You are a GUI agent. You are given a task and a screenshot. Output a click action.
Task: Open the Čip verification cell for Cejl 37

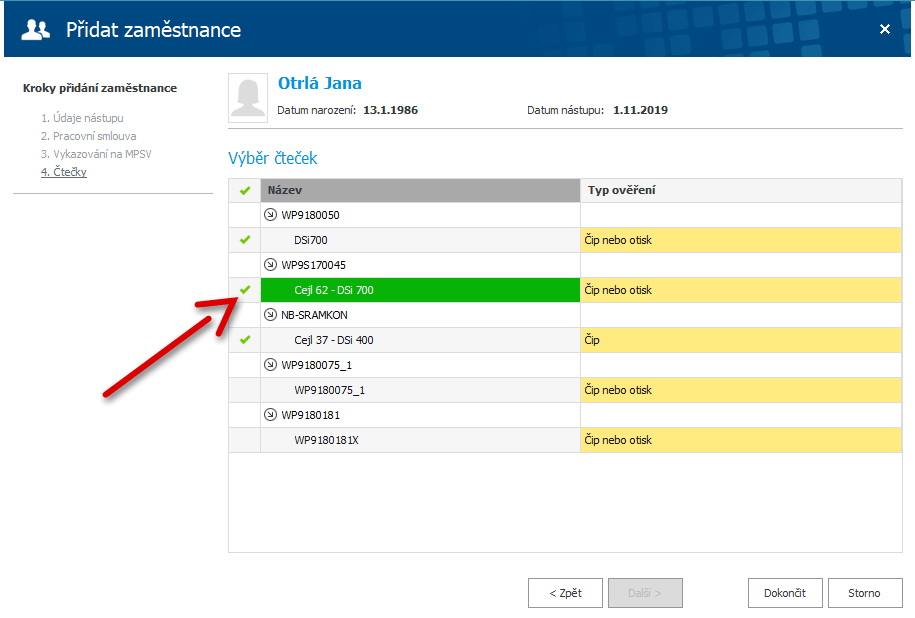(741, 340)
